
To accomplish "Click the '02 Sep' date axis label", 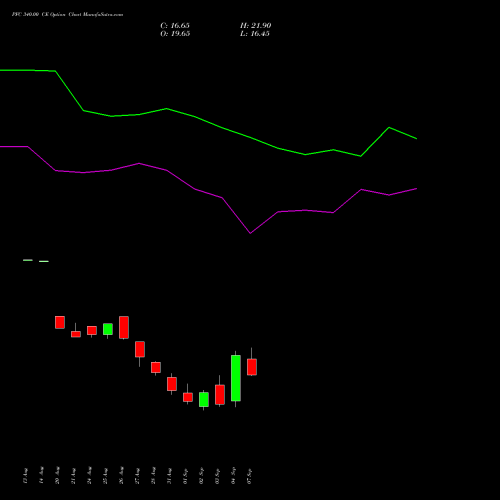I will (201, 476).
